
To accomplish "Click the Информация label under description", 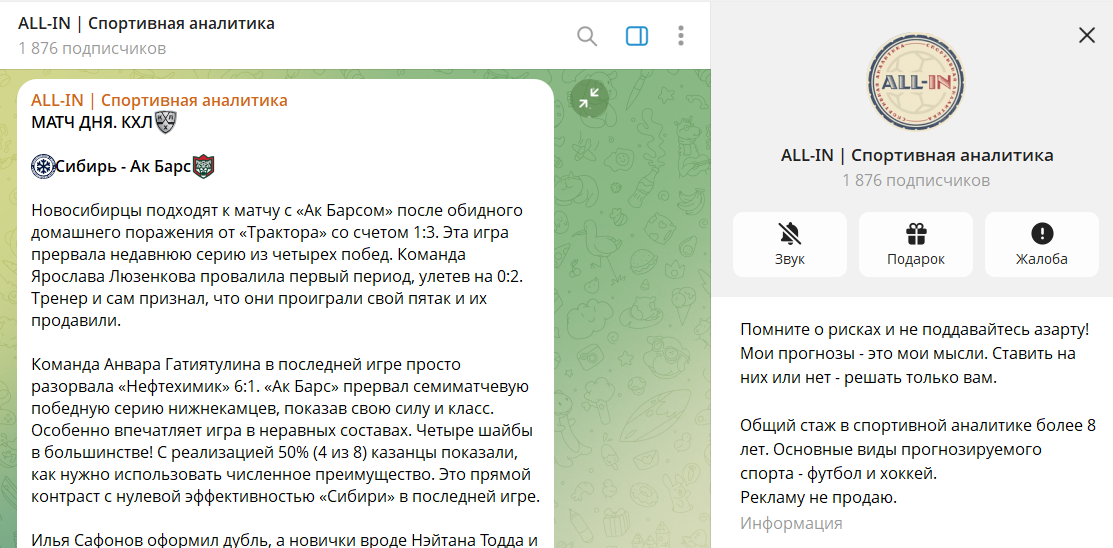I will (x=791, y=523).
